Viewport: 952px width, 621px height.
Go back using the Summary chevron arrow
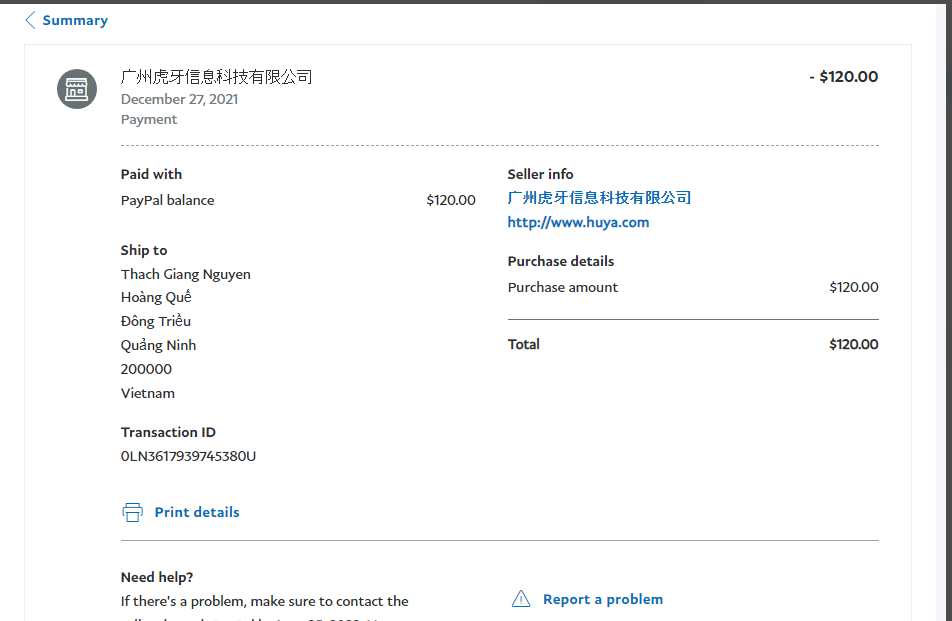(x=30, y=20)
